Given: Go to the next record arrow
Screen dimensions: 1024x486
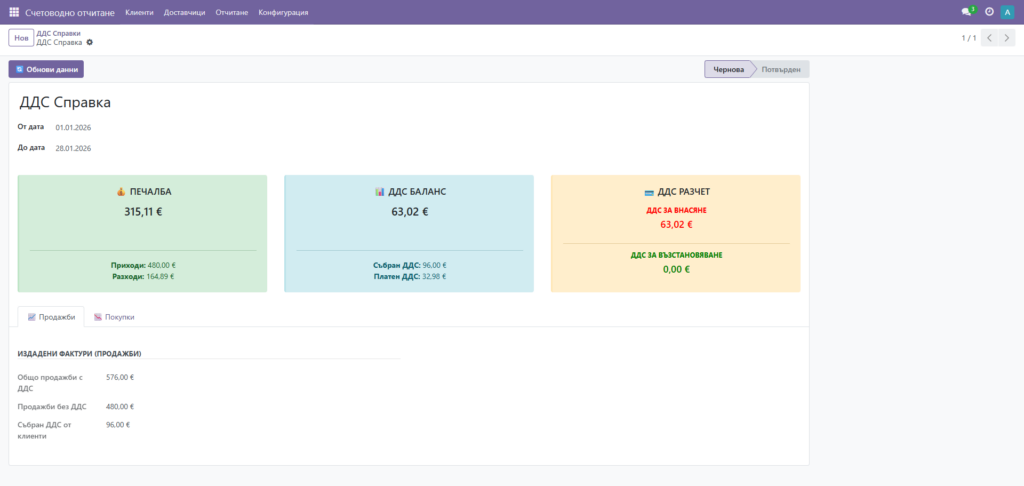Looking at the screenshot, I should [x=1007, y=38].
